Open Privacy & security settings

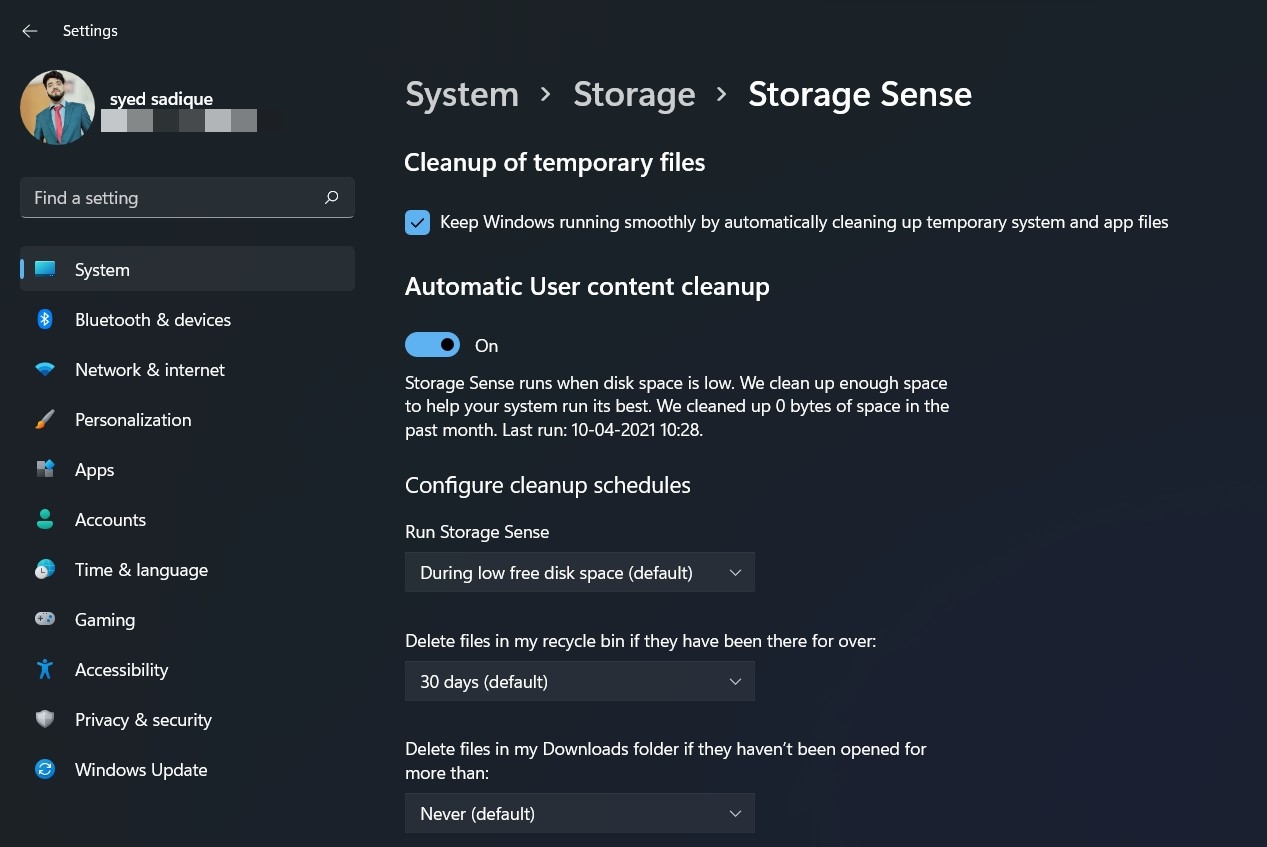tap(143, 719)
